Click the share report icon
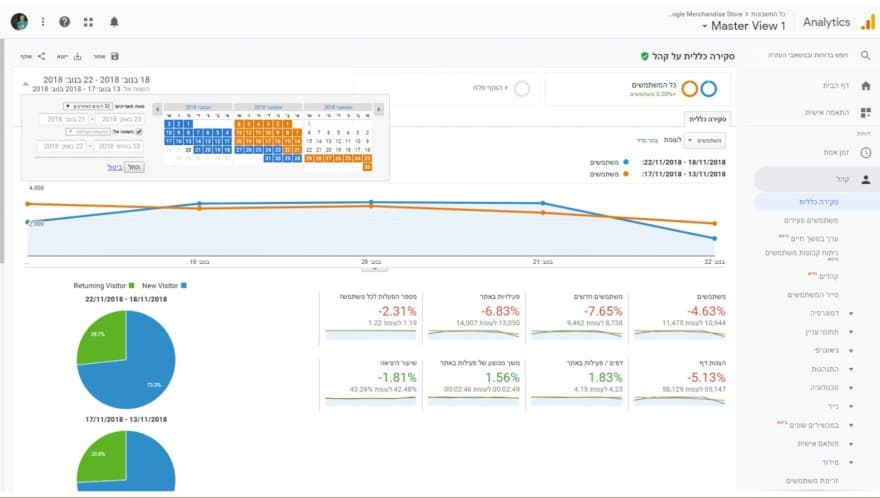880x498 pixels. 40,56
